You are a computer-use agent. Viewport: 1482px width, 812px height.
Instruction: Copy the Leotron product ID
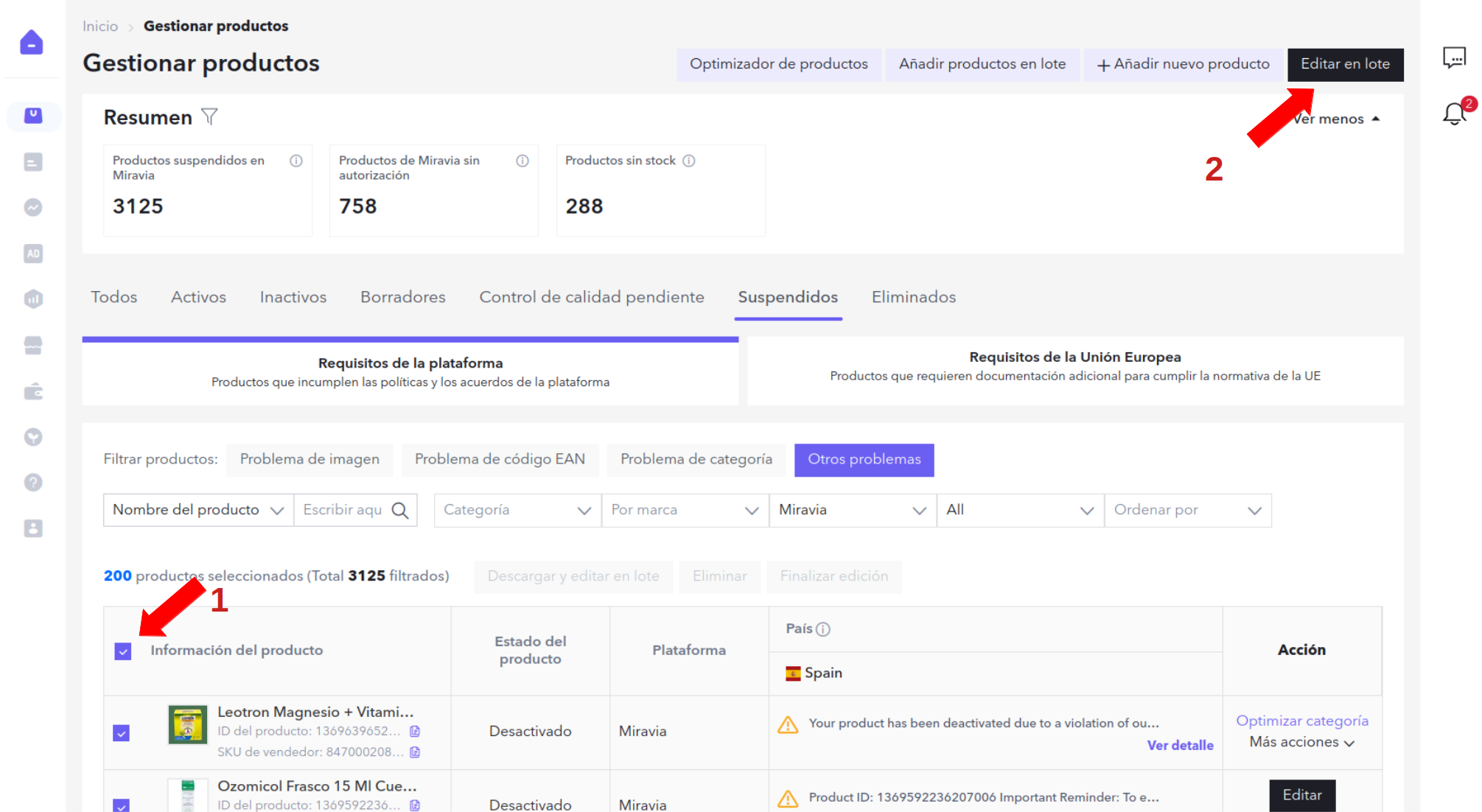pyautogui.click(x=415, y=732)
